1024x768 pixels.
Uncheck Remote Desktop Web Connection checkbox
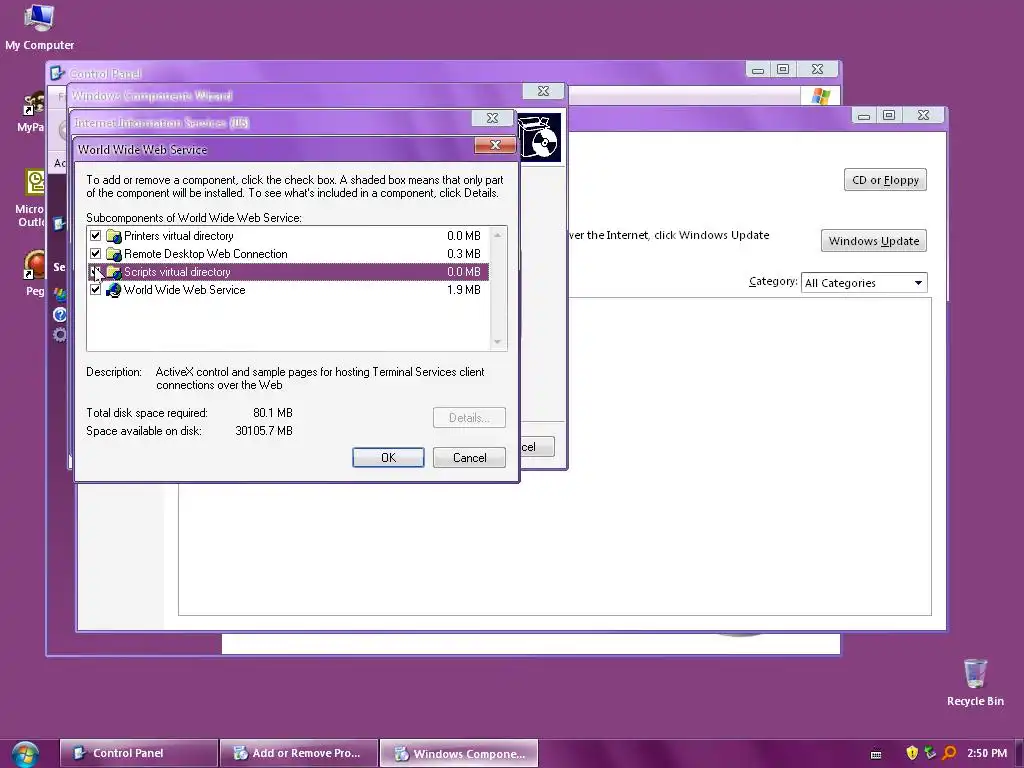click(x=95, y=253)
